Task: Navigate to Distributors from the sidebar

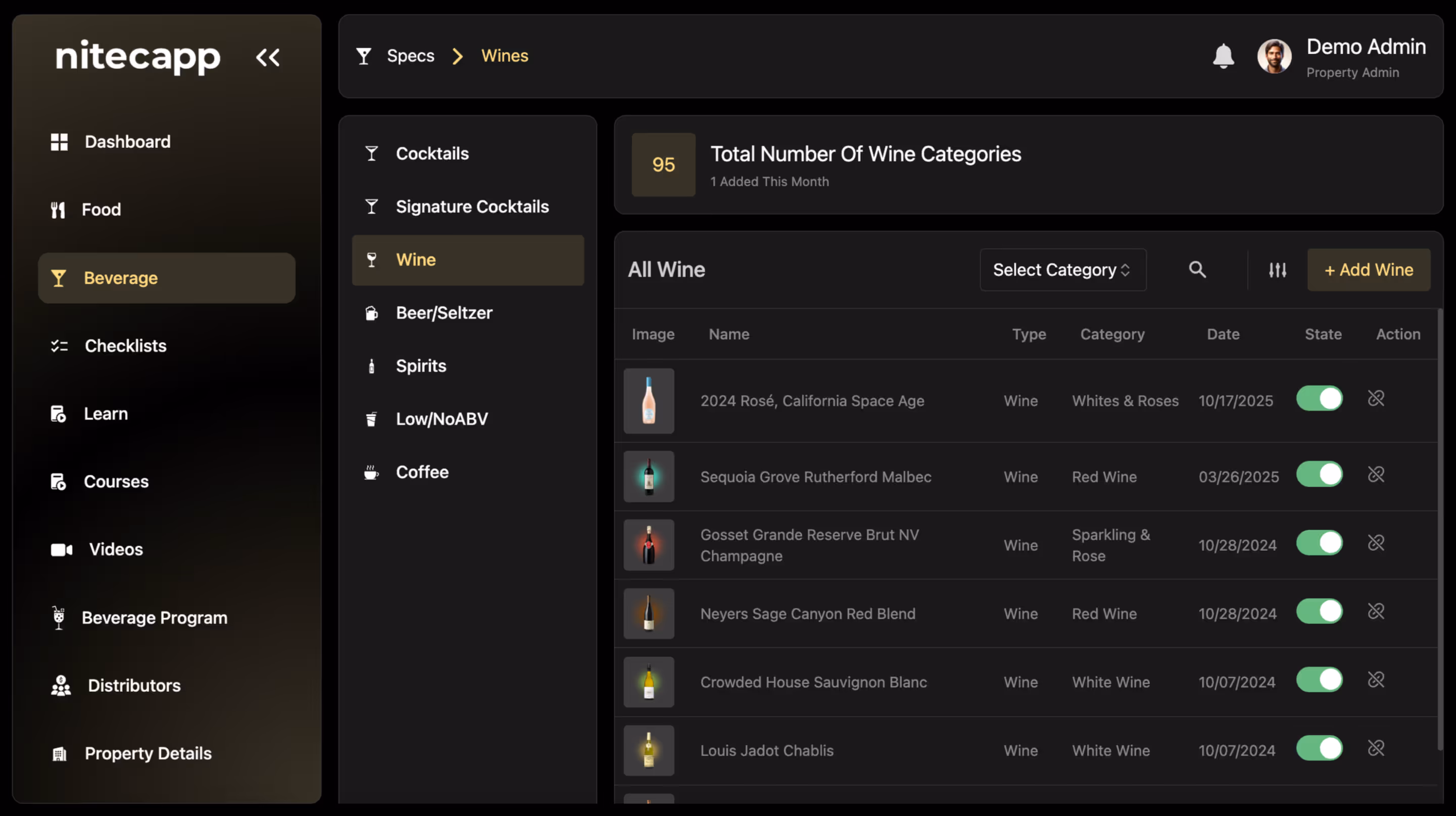Action: 133,685
